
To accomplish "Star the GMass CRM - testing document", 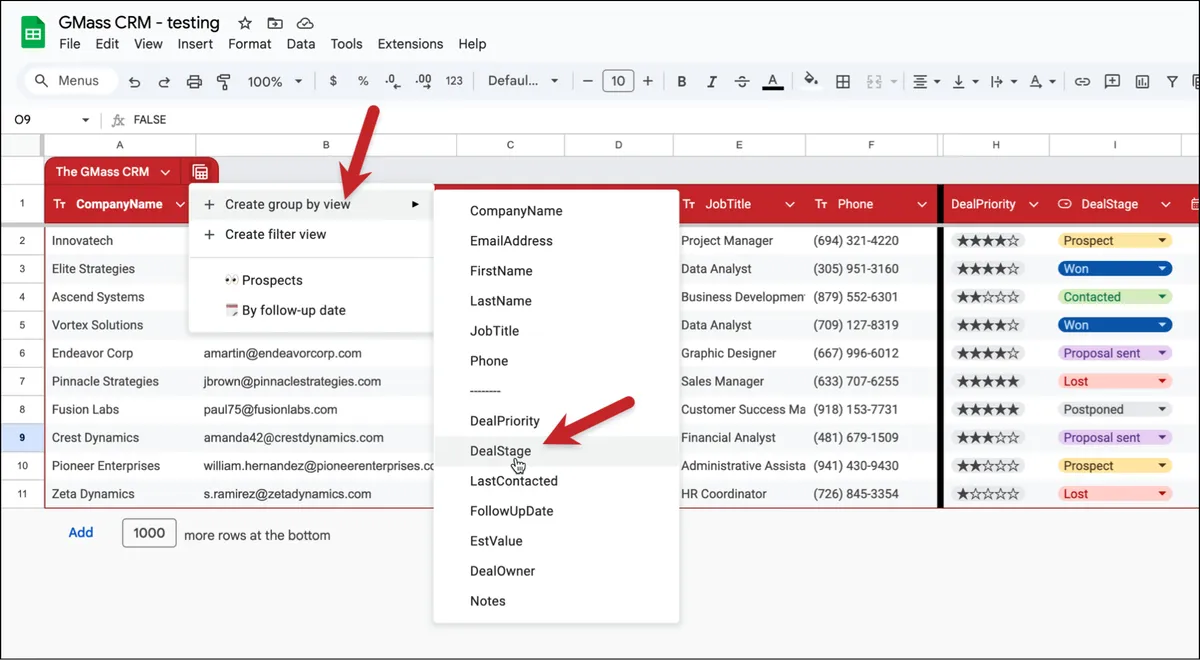I will click(245, 22).
